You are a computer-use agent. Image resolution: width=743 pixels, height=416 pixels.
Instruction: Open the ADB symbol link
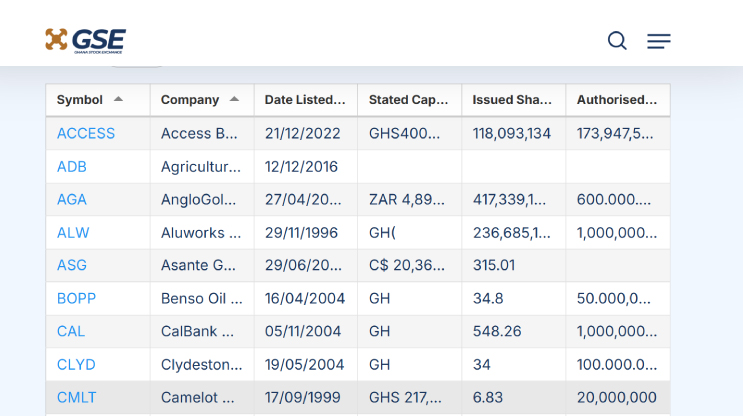(72, 167)
